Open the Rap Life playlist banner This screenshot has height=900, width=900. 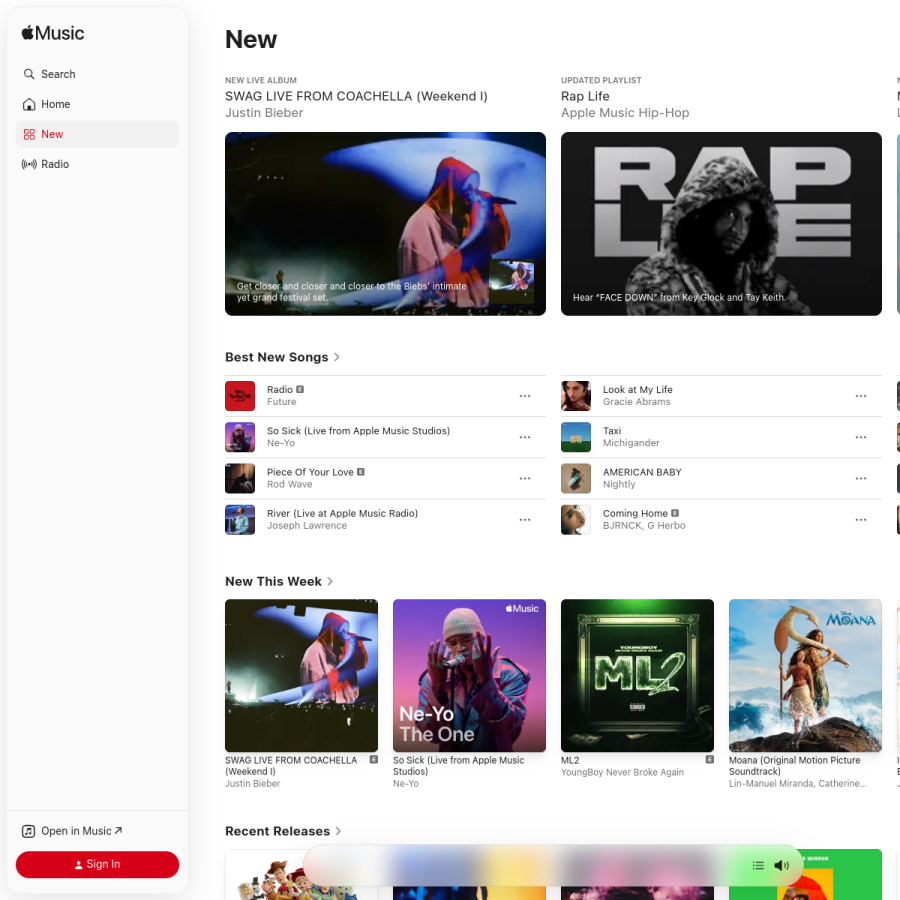tap(721, 224)
